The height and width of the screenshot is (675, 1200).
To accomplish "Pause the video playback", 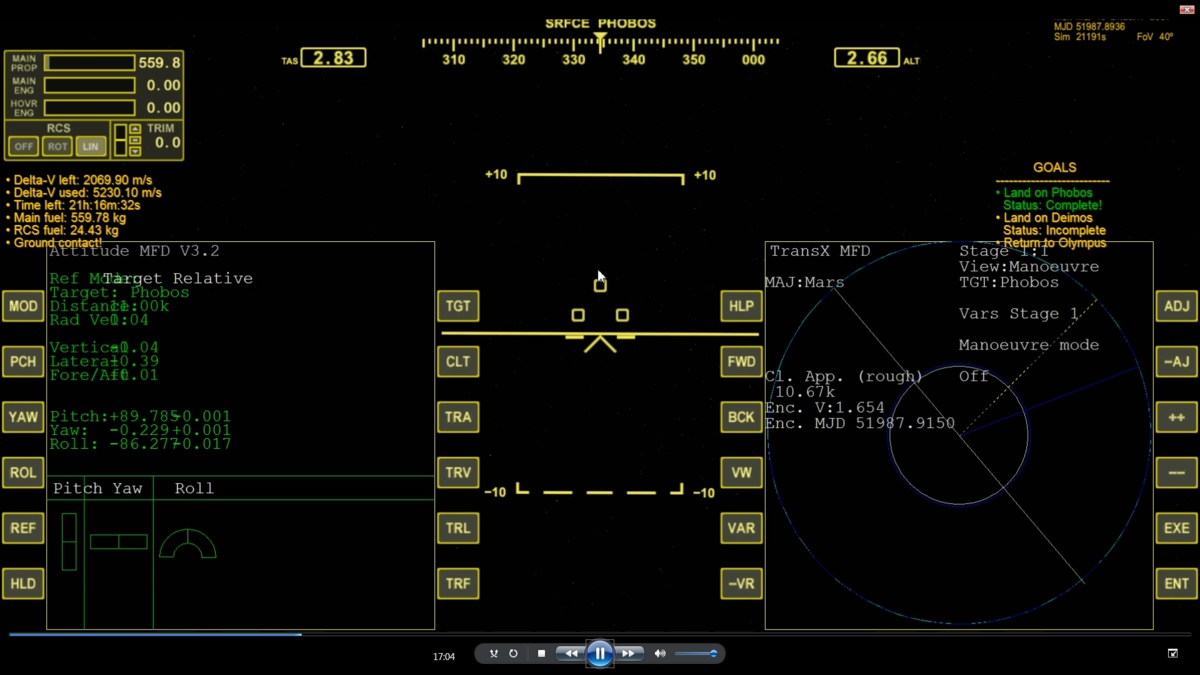I will point(599,654).
